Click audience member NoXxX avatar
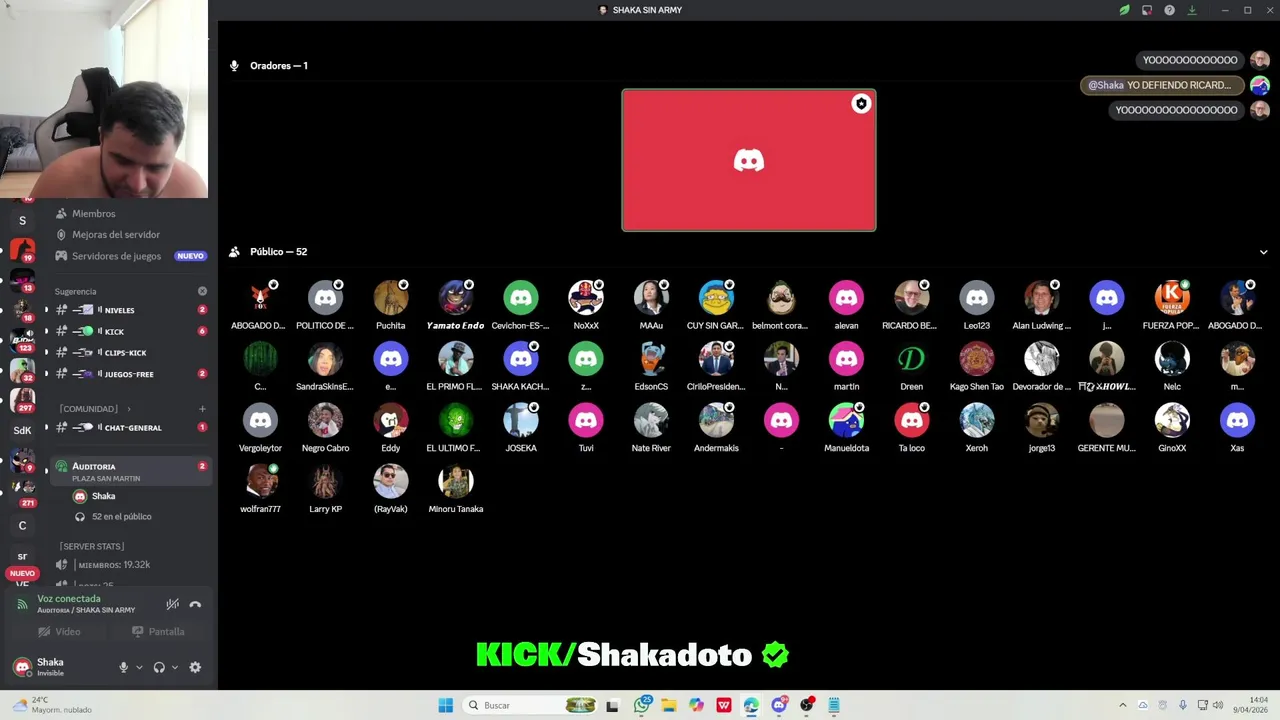 tap(586, 297)
